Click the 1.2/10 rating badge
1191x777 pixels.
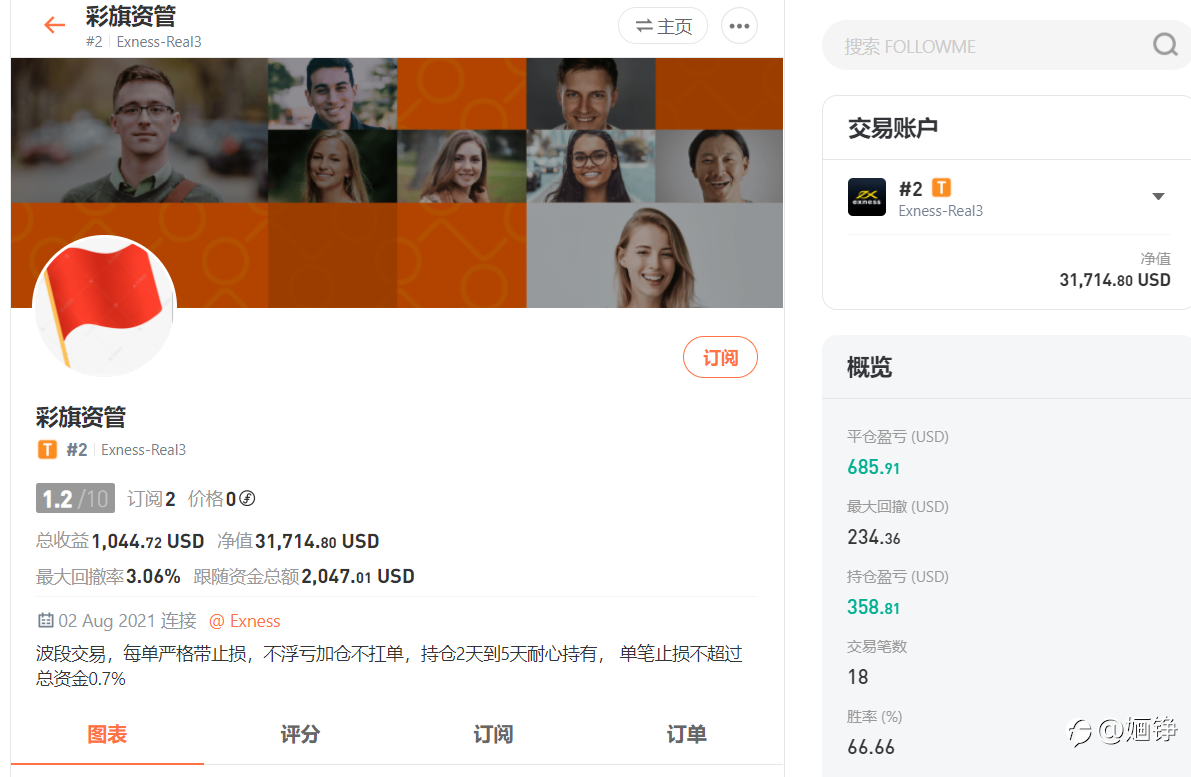[x=75, y=498]
